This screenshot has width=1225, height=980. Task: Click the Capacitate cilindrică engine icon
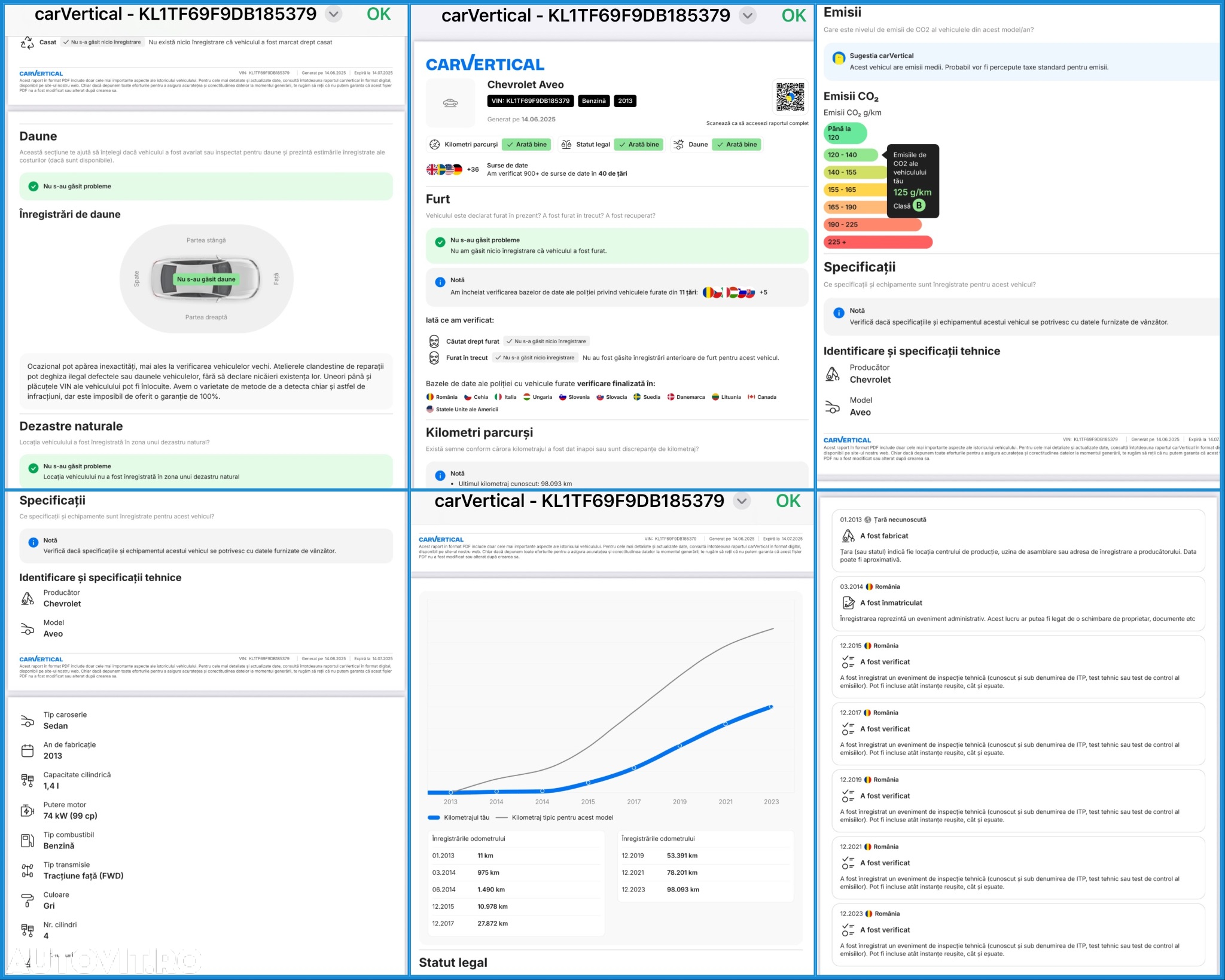(x=28, y=780)
